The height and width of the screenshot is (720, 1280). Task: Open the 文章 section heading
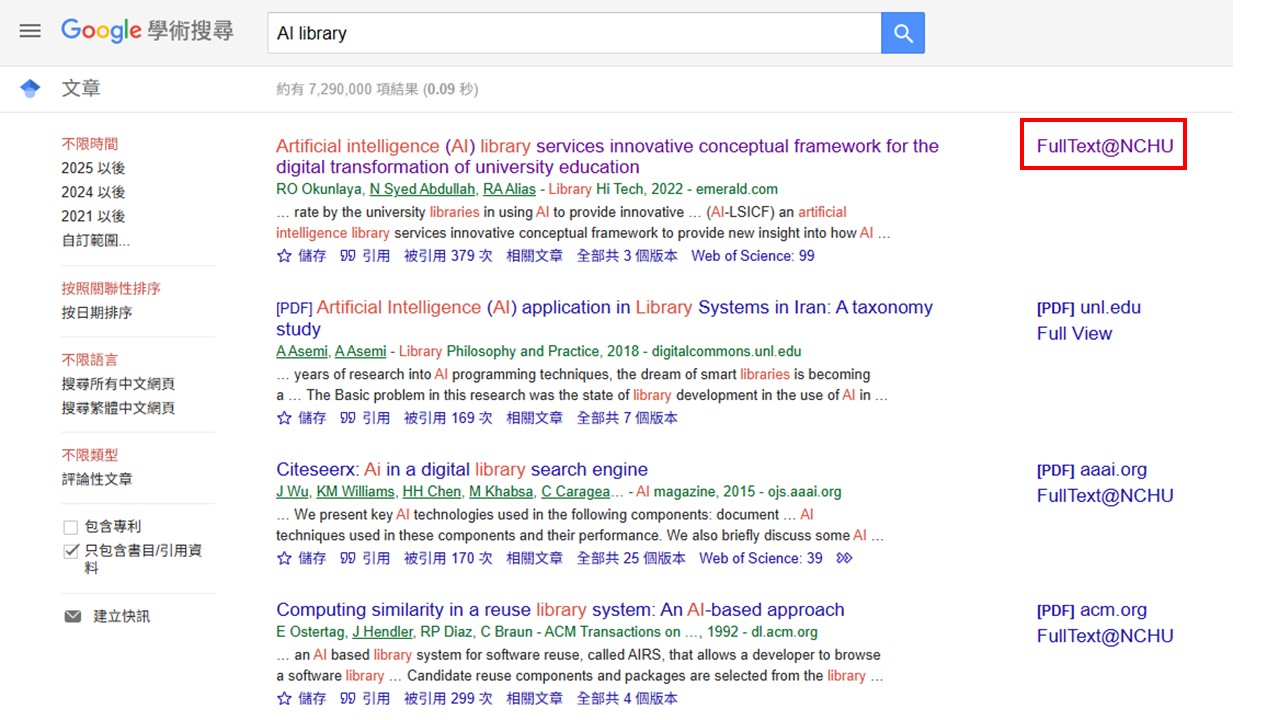[x=81, y=89]
